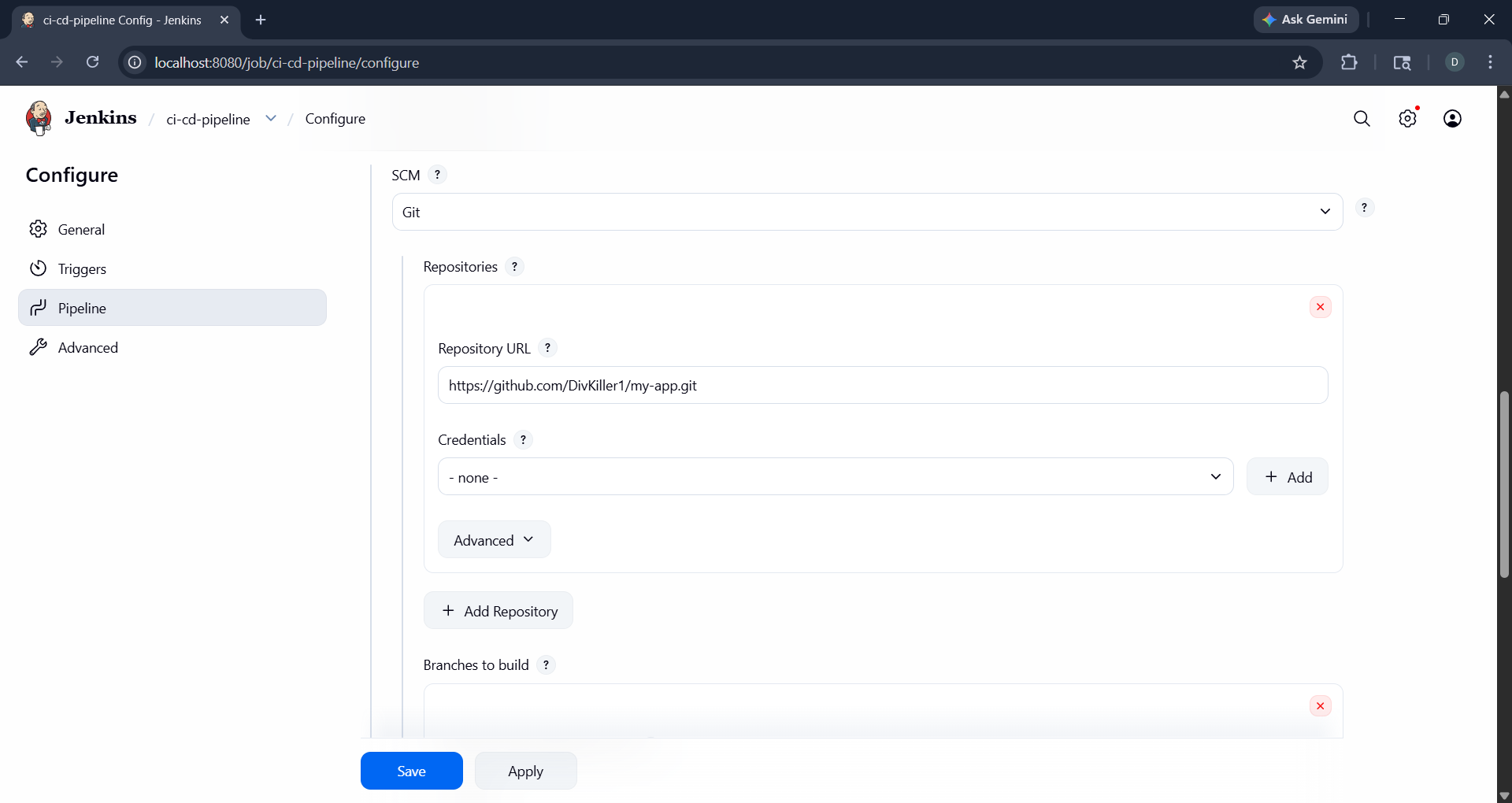Image resolution: width=1512 pixels, height=803 pixels.
Task: Open the user account icon in header
Action: click(x=1453, y=118)
